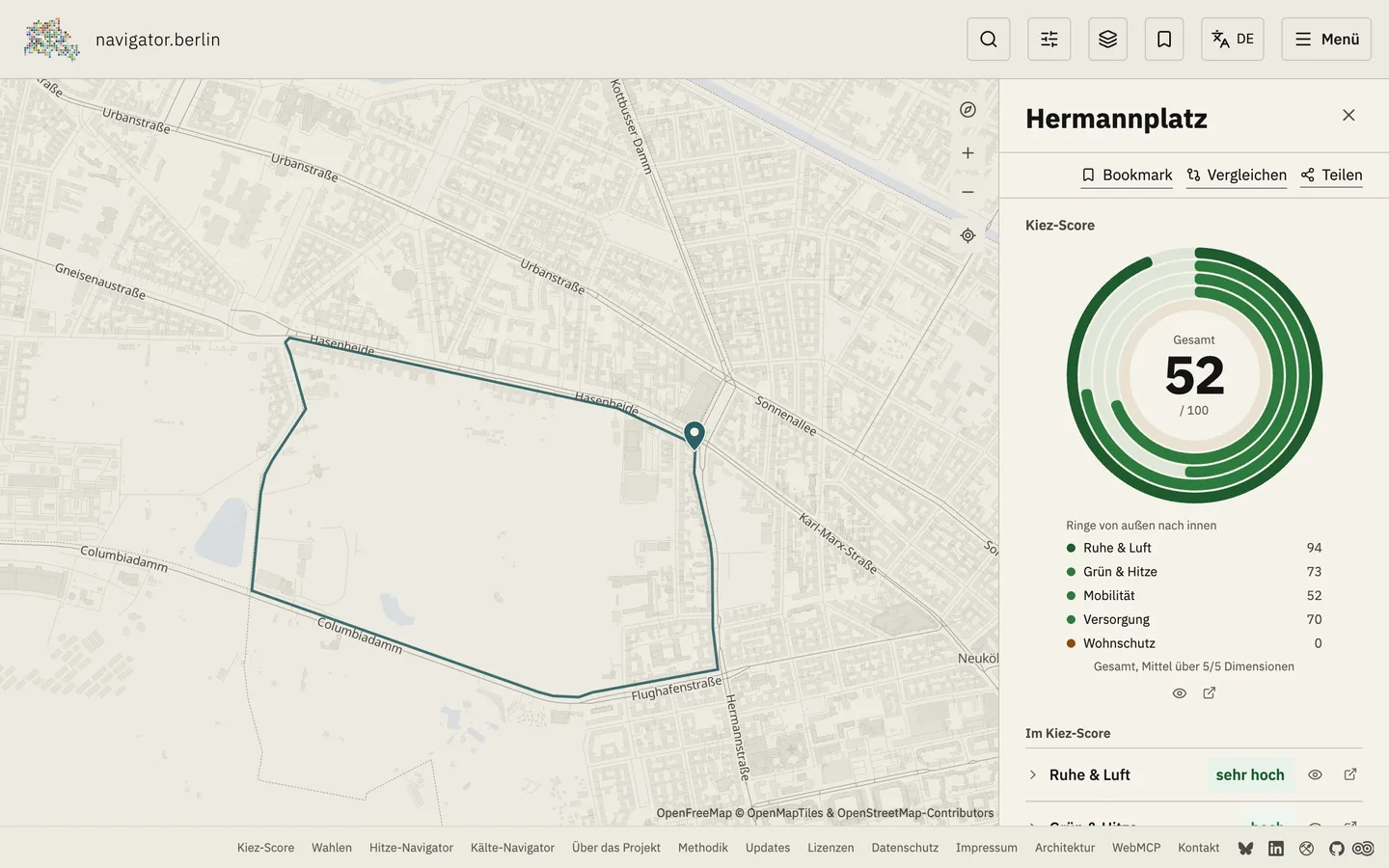Bookmark the Hermannplatz area

tap(1127, 175)
